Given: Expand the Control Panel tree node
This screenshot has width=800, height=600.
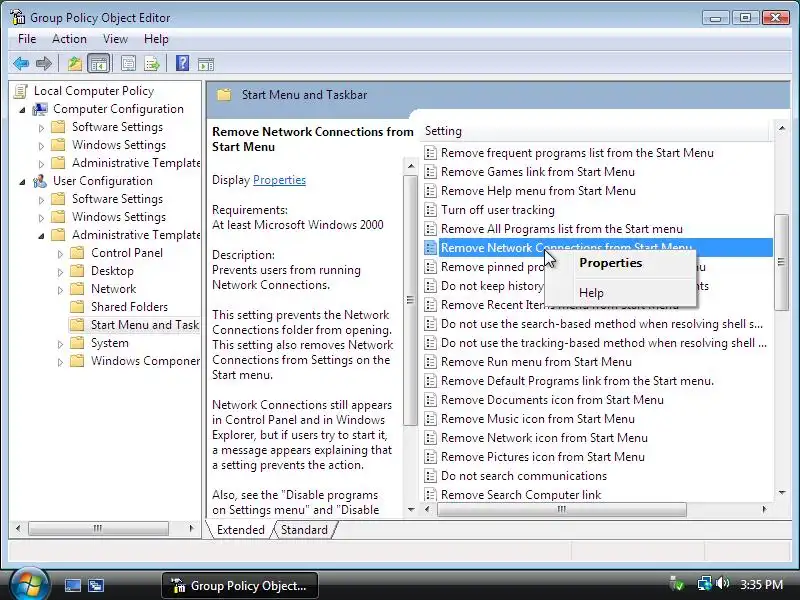Looking at the screenshot, I should point(60,254).
